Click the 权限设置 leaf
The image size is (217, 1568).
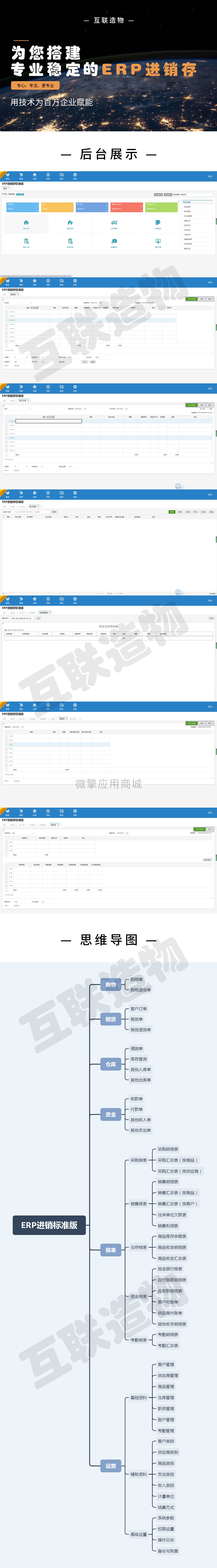[x=166, y=1529]
